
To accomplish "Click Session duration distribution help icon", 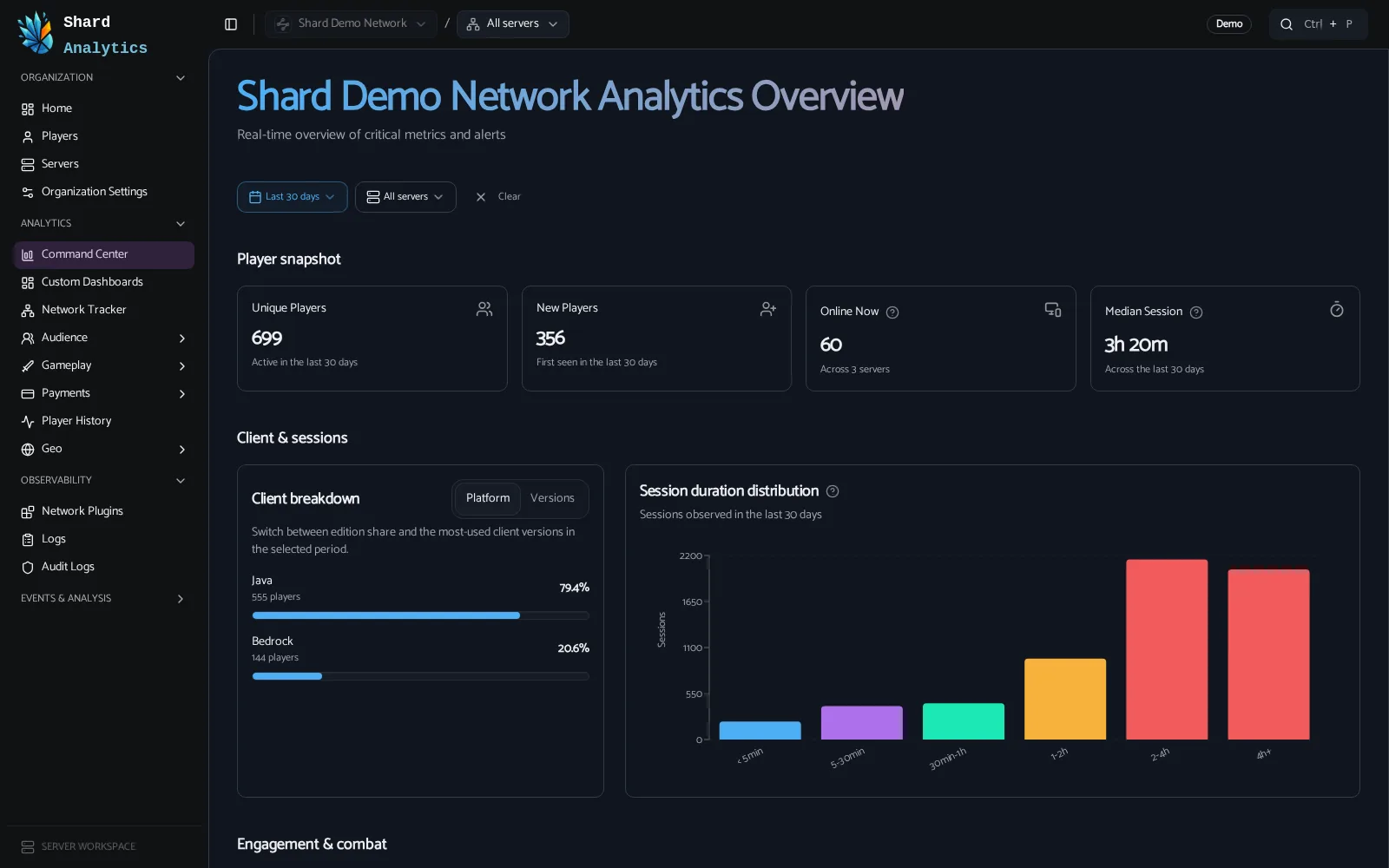I will (833, 491).
